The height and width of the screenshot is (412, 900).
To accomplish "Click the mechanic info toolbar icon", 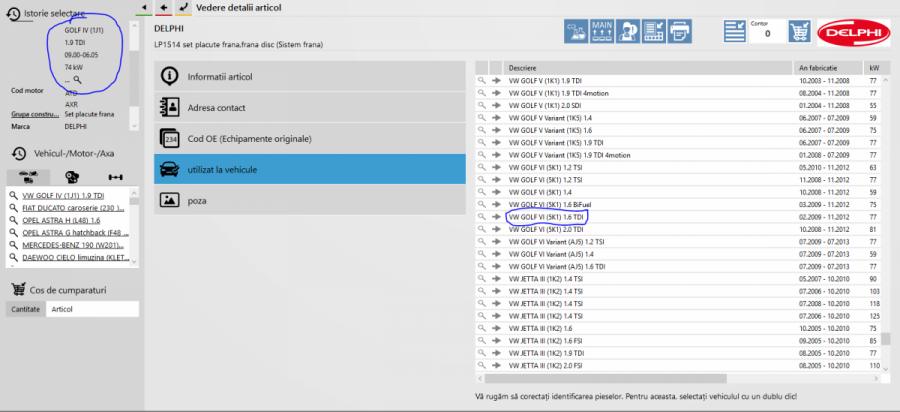I will click(x=629, y=30).
